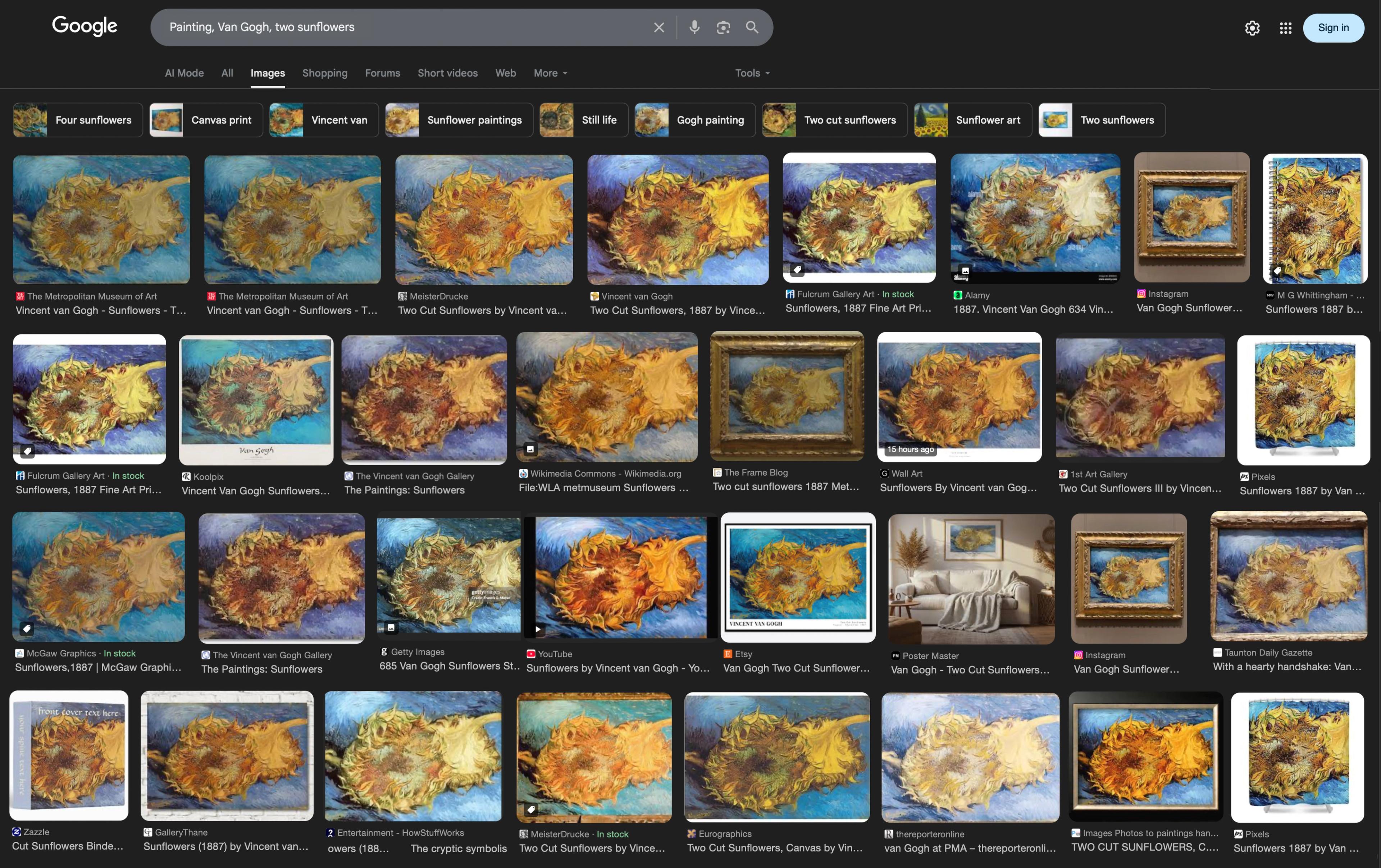This screenshot has height=868, width=1381.
Task: Click the video play icon on YouTube thumbnail
Action: (537, 629)
